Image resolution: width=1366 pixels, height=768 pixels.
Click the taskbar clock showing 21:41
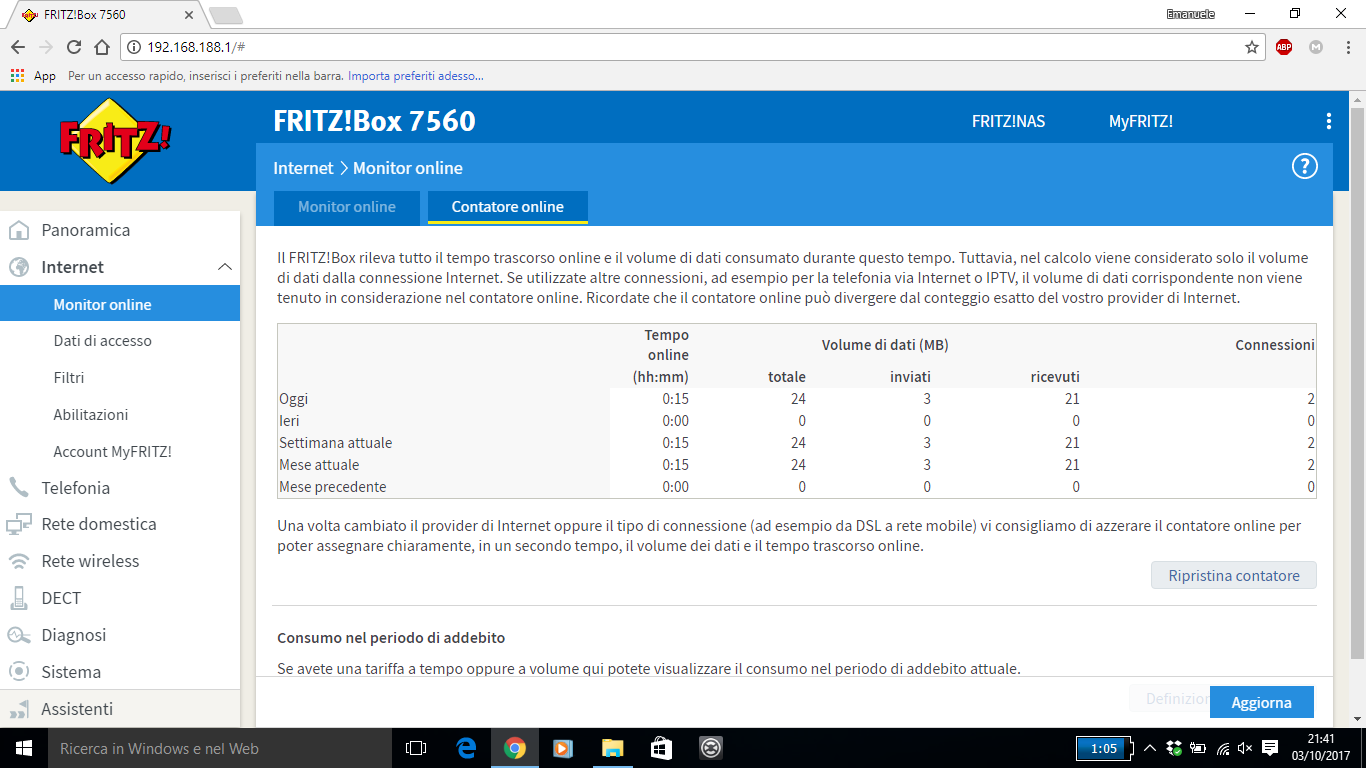click(x=1320, y=748)
